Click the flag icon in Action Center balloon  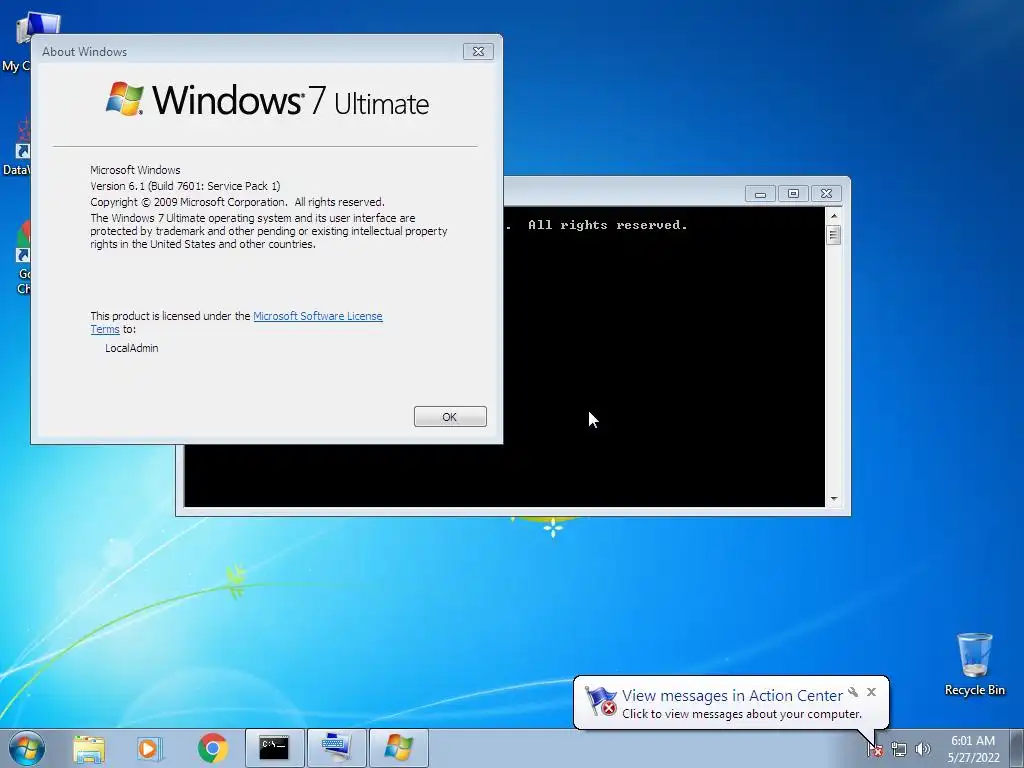coord(600,701)
